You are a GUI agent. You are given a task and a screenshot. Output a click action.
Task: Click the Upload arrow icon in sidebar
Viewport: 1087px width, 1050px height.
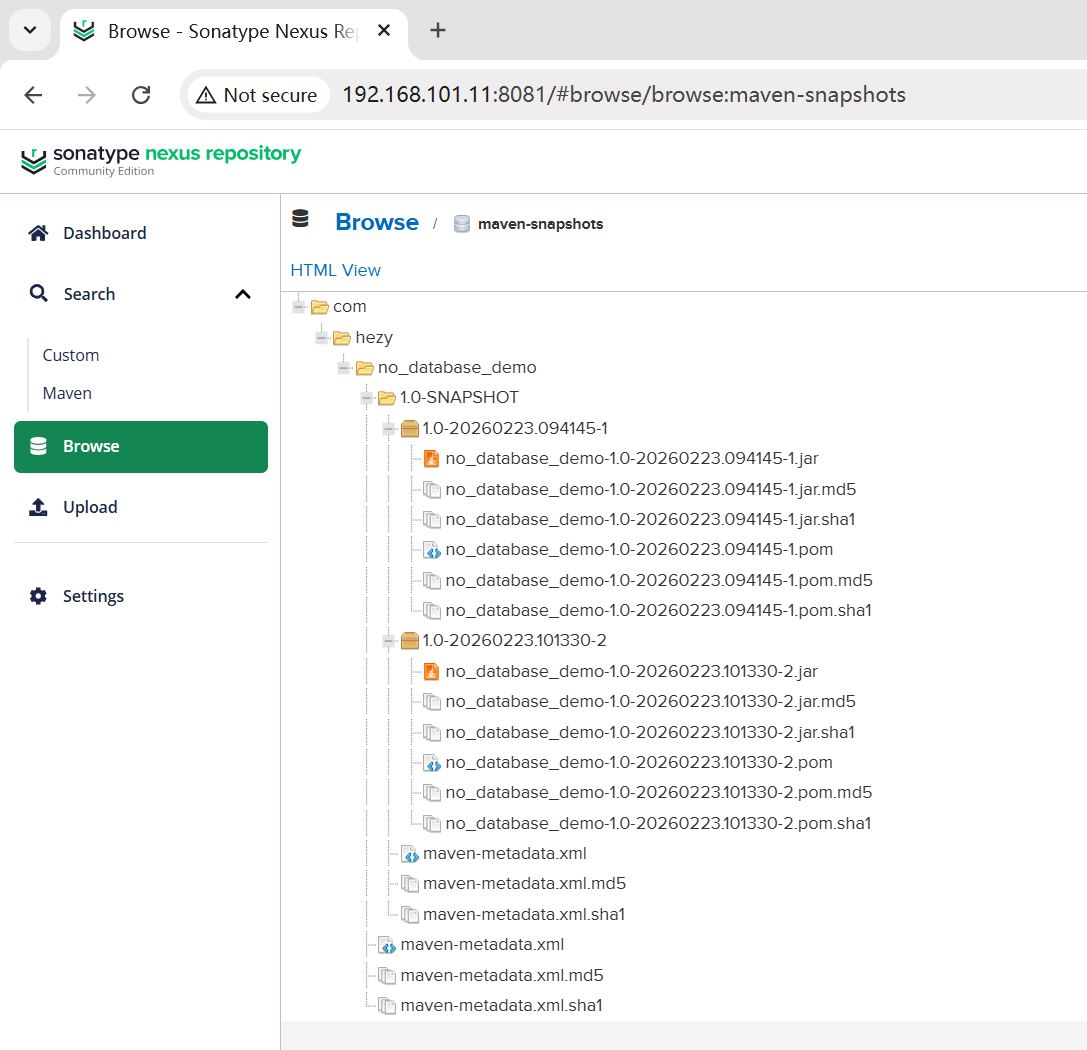coord(38,507)
